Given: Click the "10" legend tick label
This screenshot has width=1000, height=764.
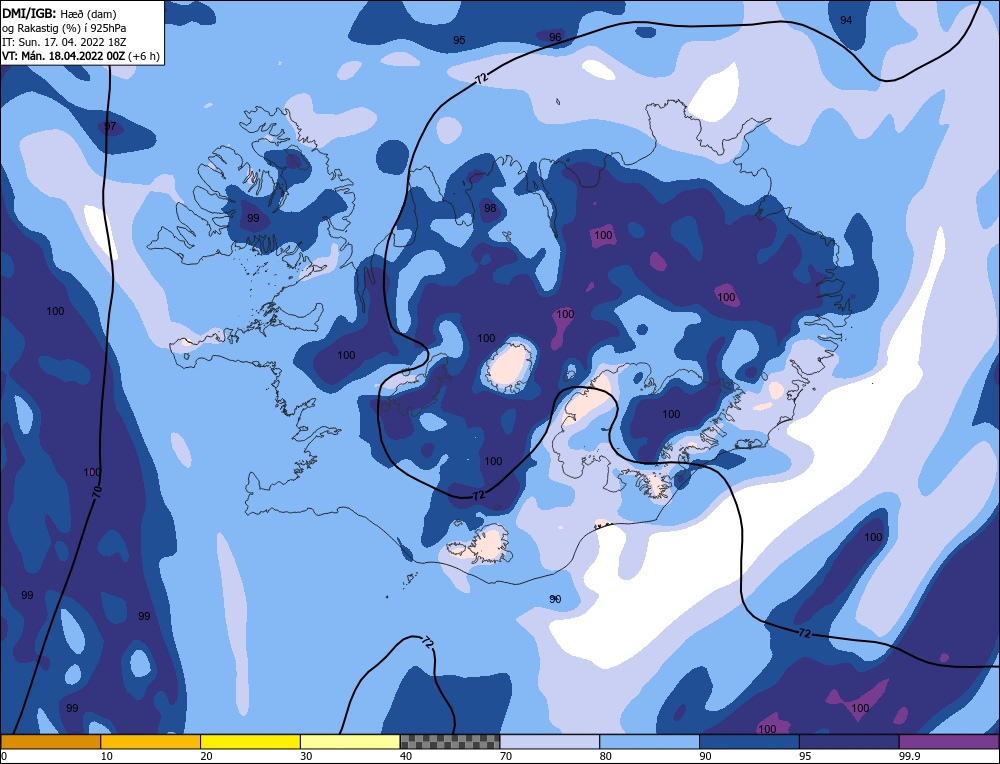Looking at the screenshot, I should pyautogui.click(x=107, y=756).
